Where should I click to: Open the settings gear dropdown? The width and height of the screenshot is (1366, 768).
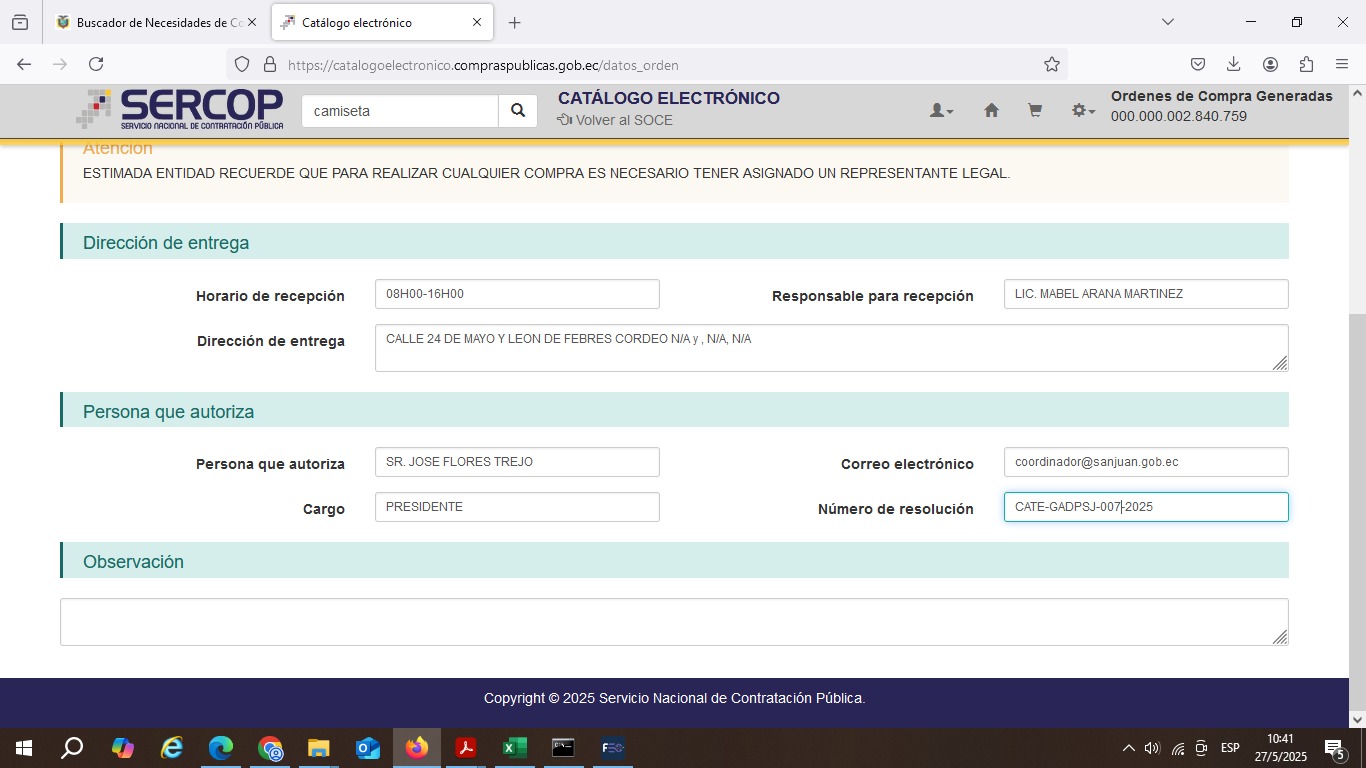click(x=1082, y=111)
